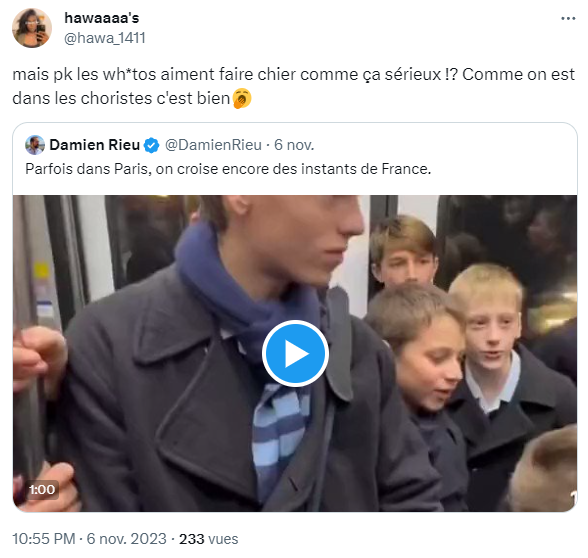The image size is (588, 558).
Task: Click the word 'choristes' in the tweet
Action: [117, 99]
